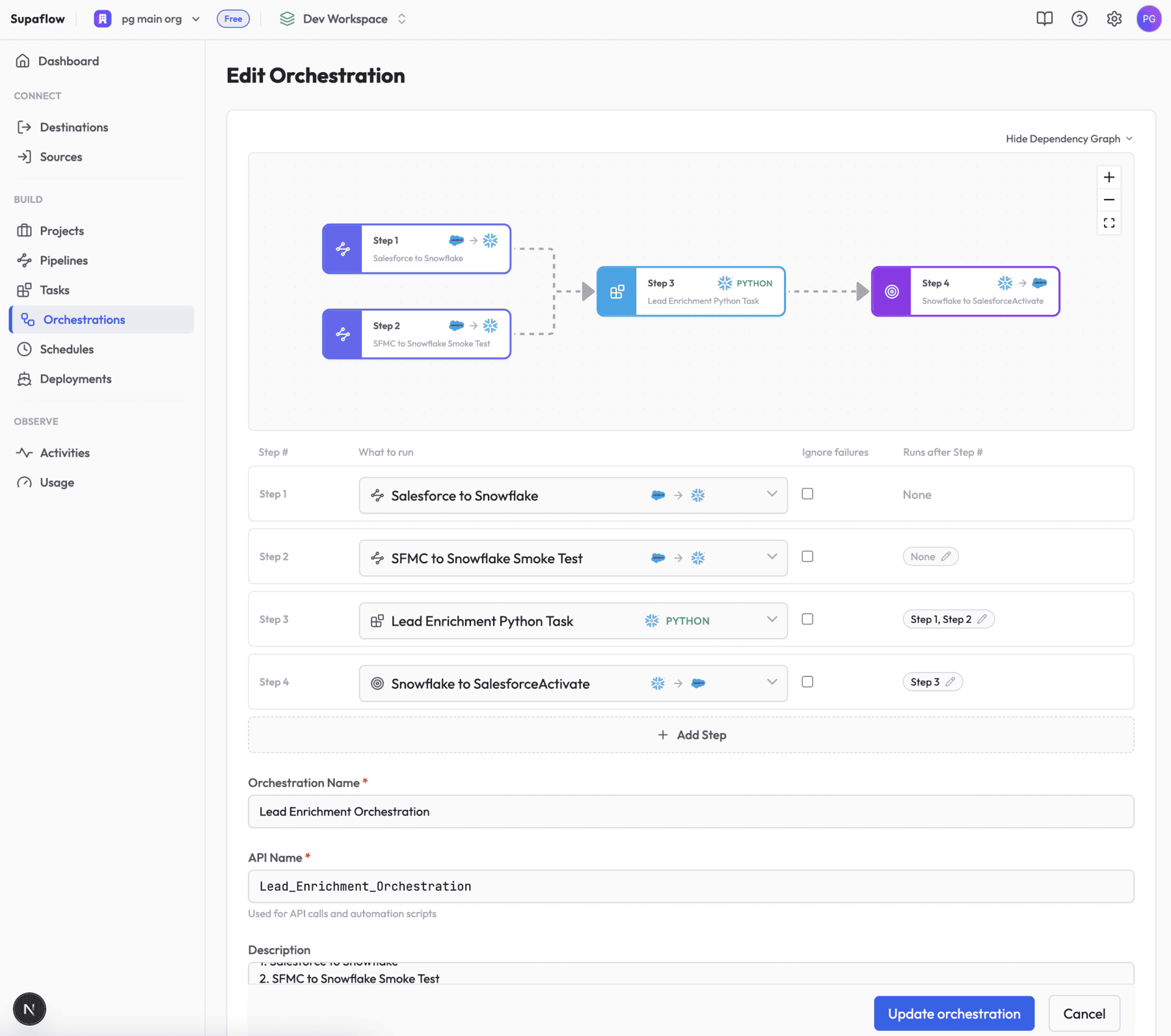Screen dimensions: 1171x1036
Task: Click the Step 1, Step 2 dependency chip
Action: pyautogui.click(x=948, y=619)
